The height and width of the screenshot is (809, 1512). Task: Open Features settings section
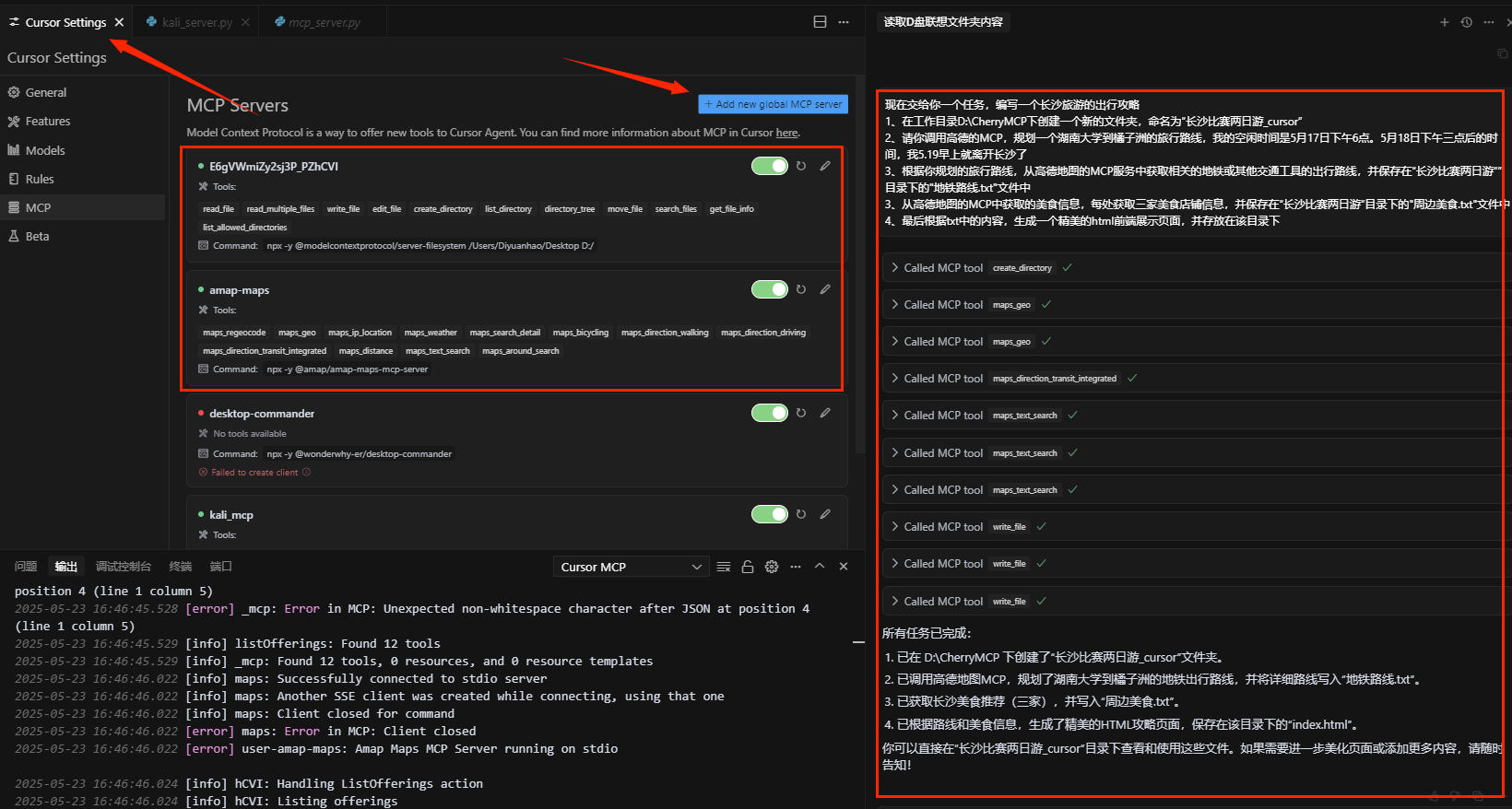tap(83, 121)
